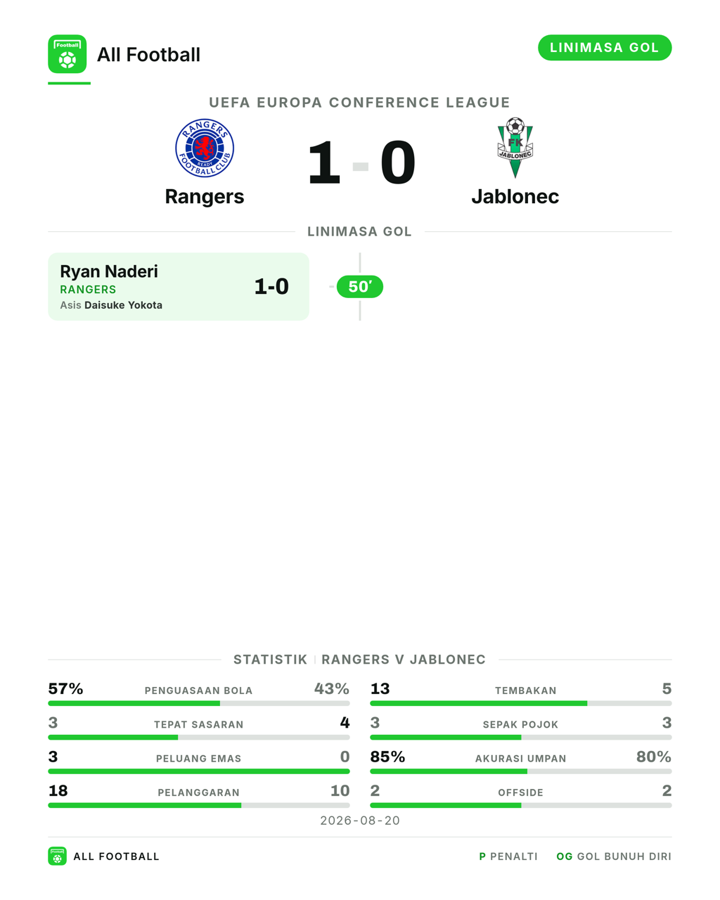Click the P Penalti legend item

[508, 856]
